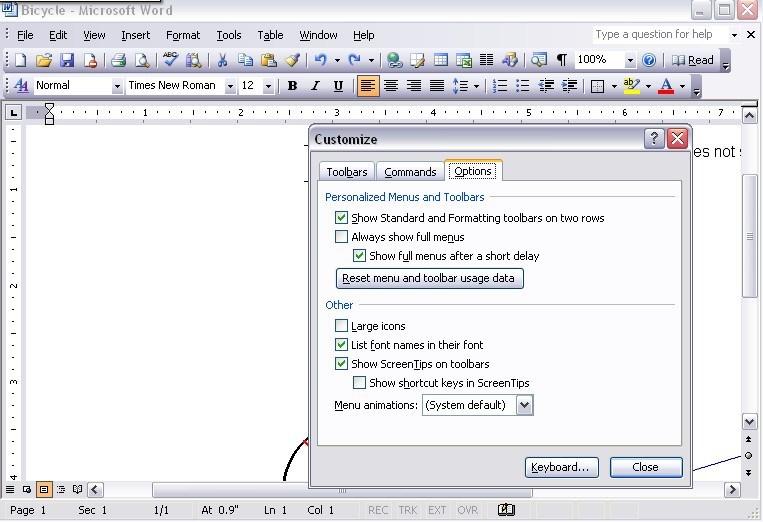Open Microsoft Word Help question mark icon
This screenshot has height=522, width=763.
click(649, 60)
